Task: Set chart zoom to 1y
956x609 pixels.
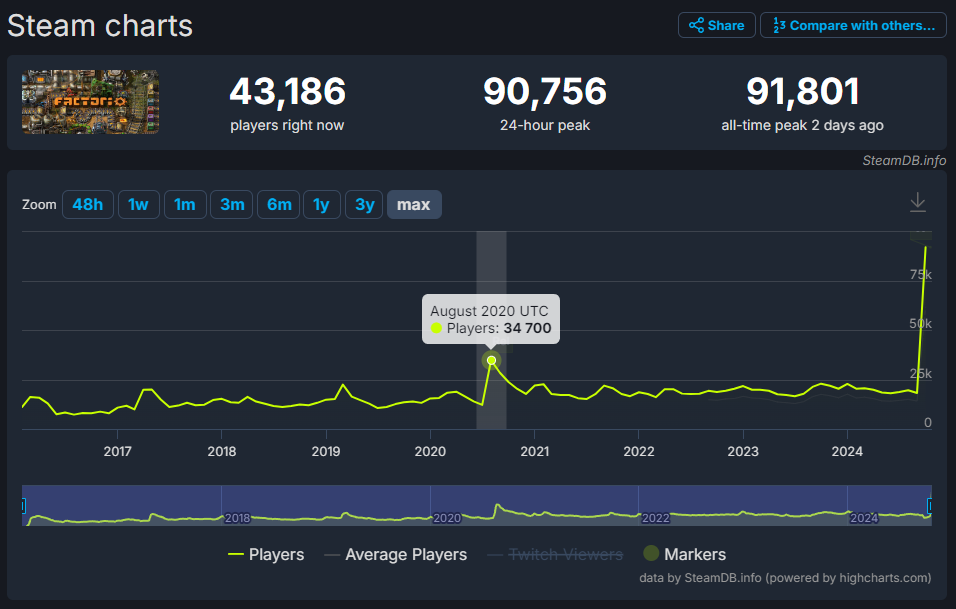Action: 321,205
